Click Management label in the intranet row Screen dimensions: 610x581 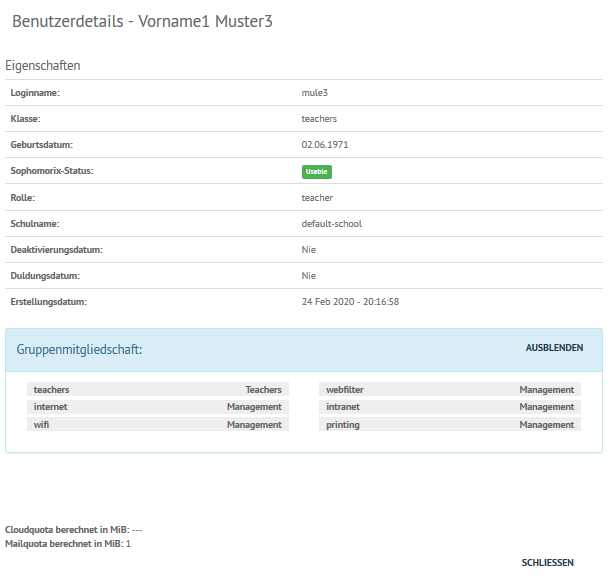point(547,407)
